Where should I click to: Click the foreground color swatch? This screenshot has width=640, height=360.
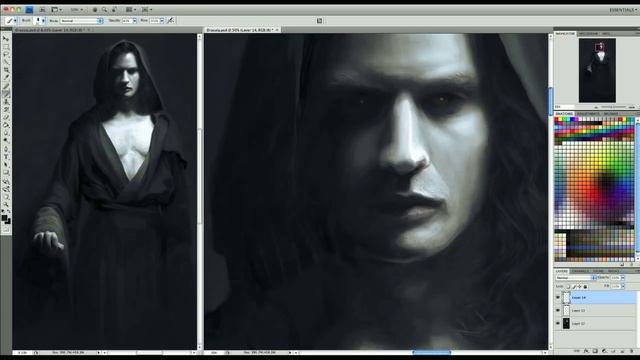pyautogui.click(x=4, y=218)
